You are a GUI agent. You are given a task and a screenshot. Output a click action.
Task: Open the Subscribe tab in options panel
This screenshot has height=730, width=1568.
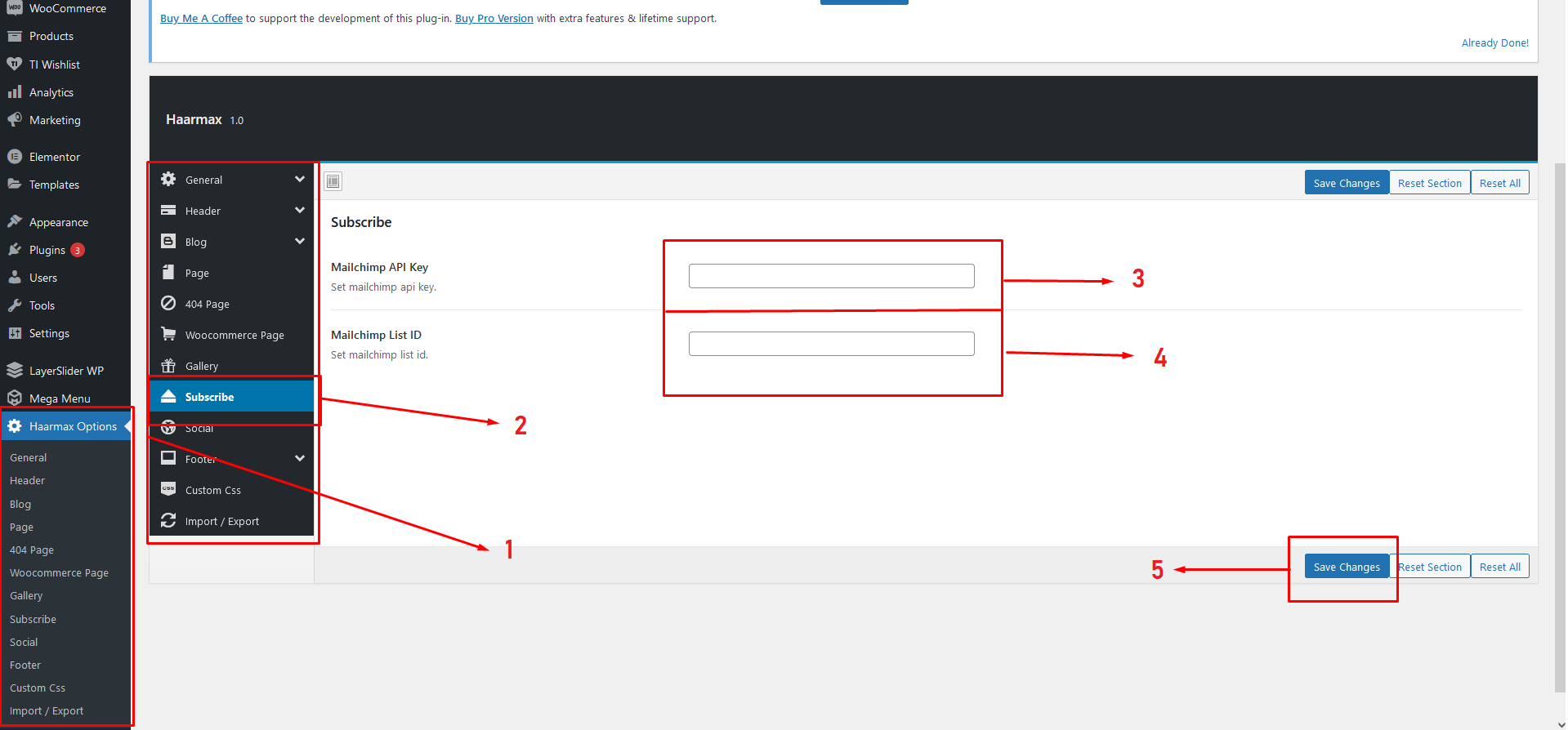pos(232,397)
